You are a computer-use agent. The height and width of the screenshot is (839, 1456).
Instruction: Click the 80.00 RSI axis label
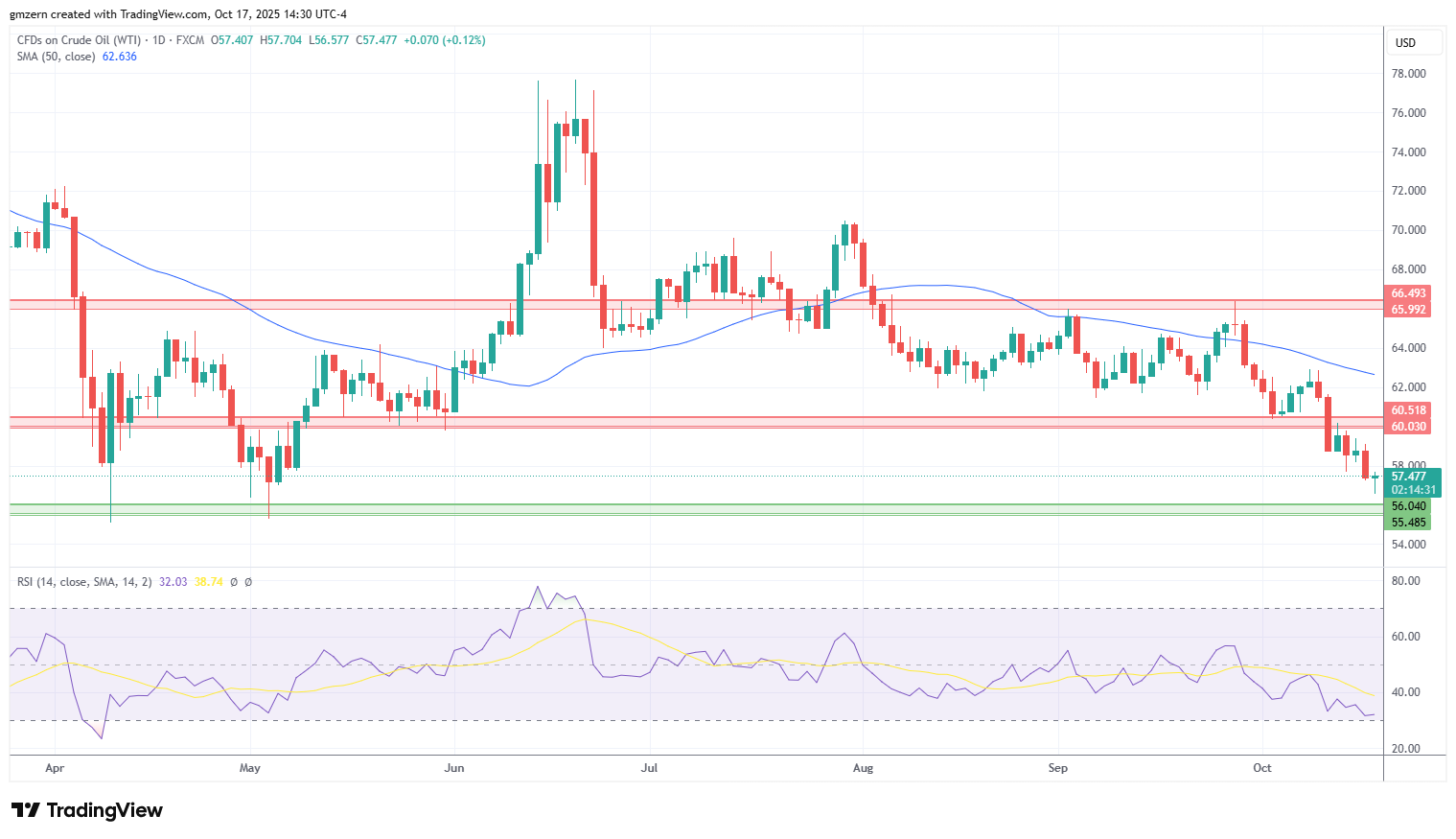point(1405,581)
